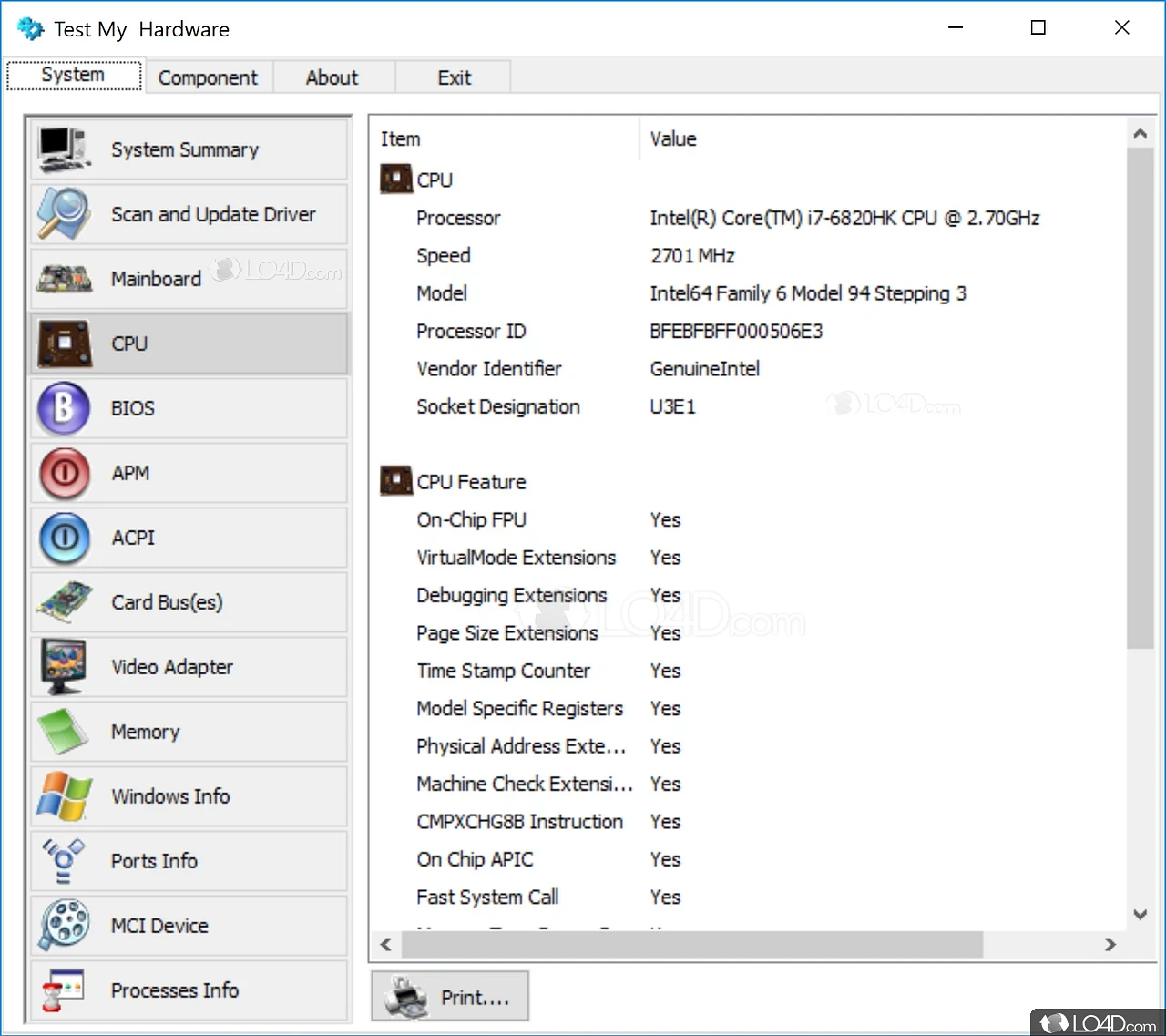Open the Video Adapter monitor icon
1166x1036 pixels.
64,667
